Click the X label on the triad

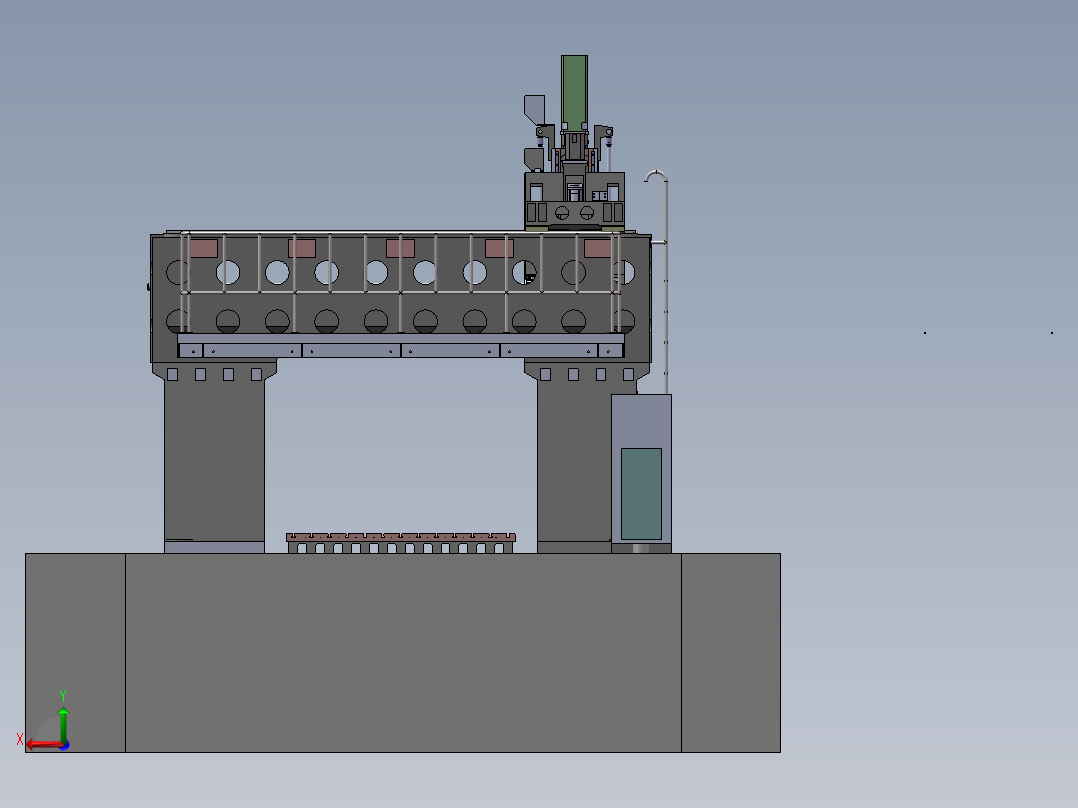coord(20,739)
